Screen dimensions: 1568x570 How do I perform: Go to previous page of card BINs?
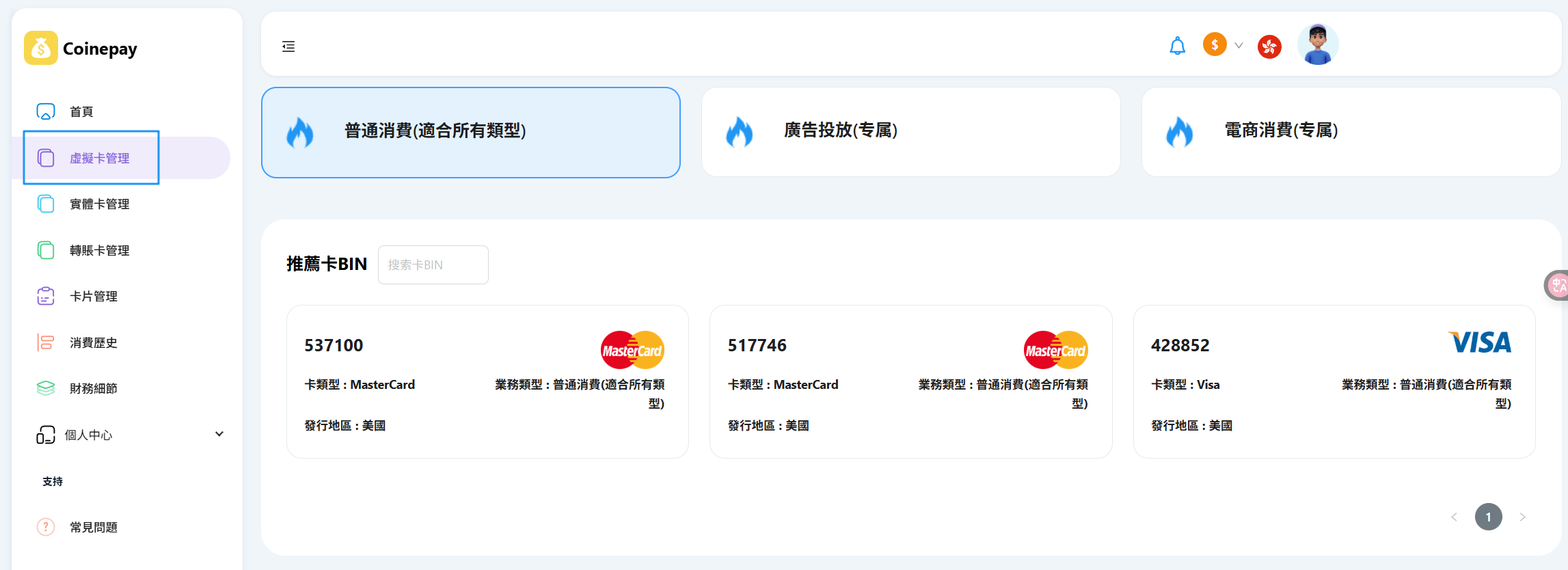[1454, 517]
